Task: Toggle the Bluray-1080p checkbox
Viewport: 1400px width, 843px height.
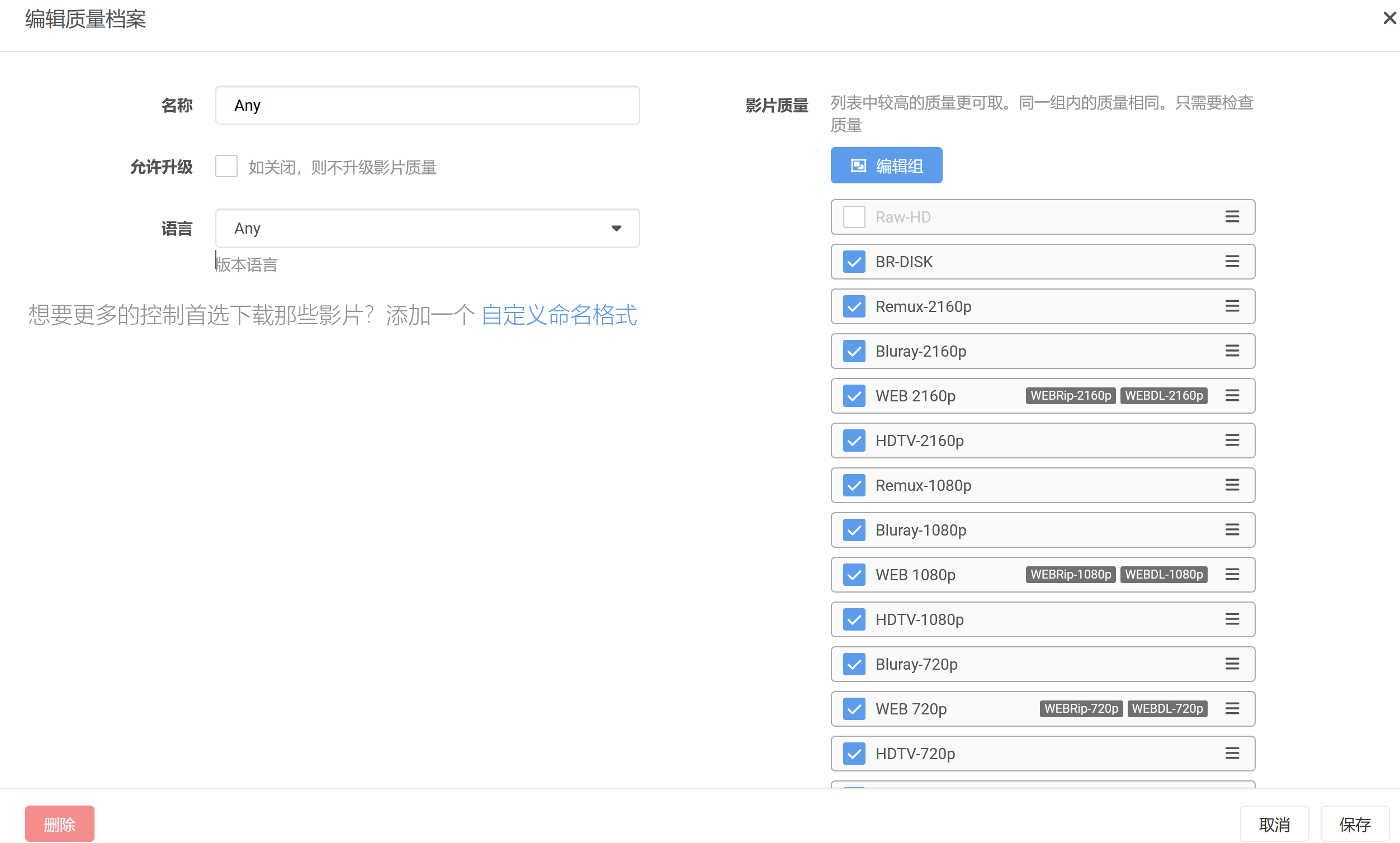Action: (854, 530)
